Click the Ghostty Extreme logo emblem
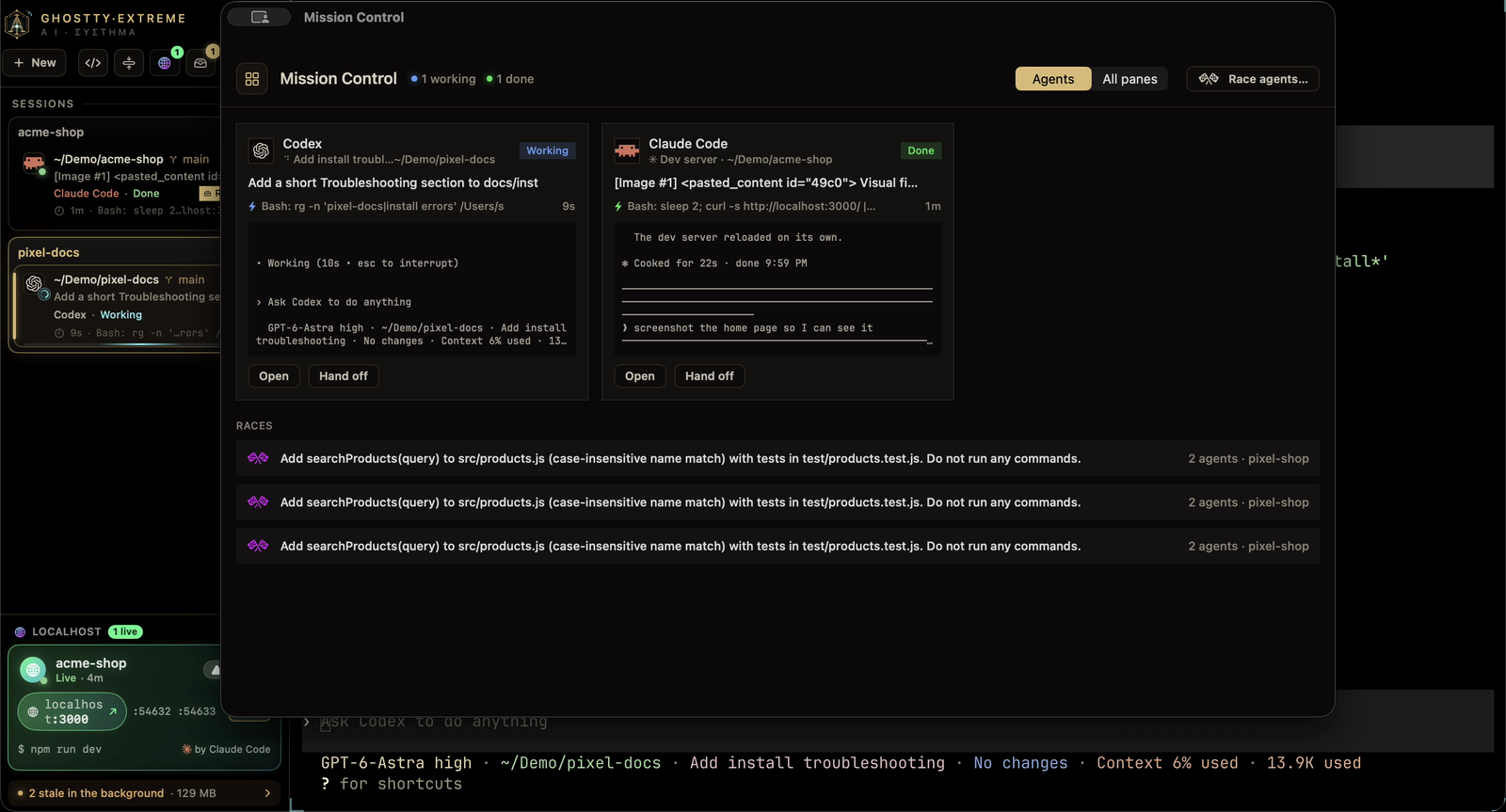The image size is (1506, 812). tap(18, 24)
